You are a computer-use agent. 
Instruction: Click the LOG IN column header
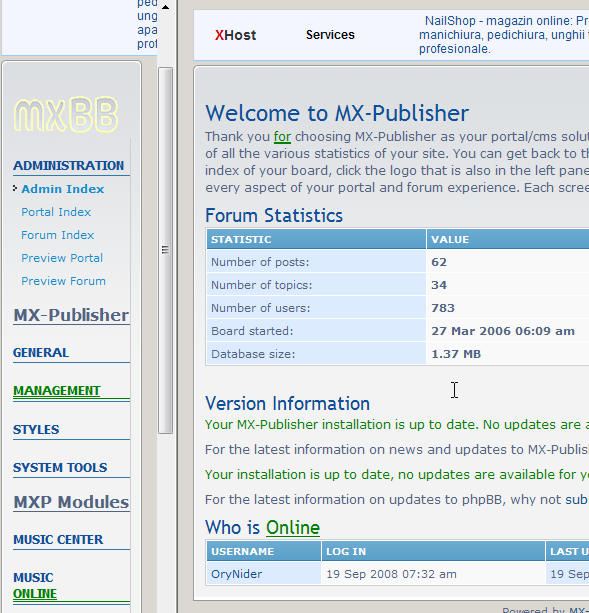tap(433, 551)
